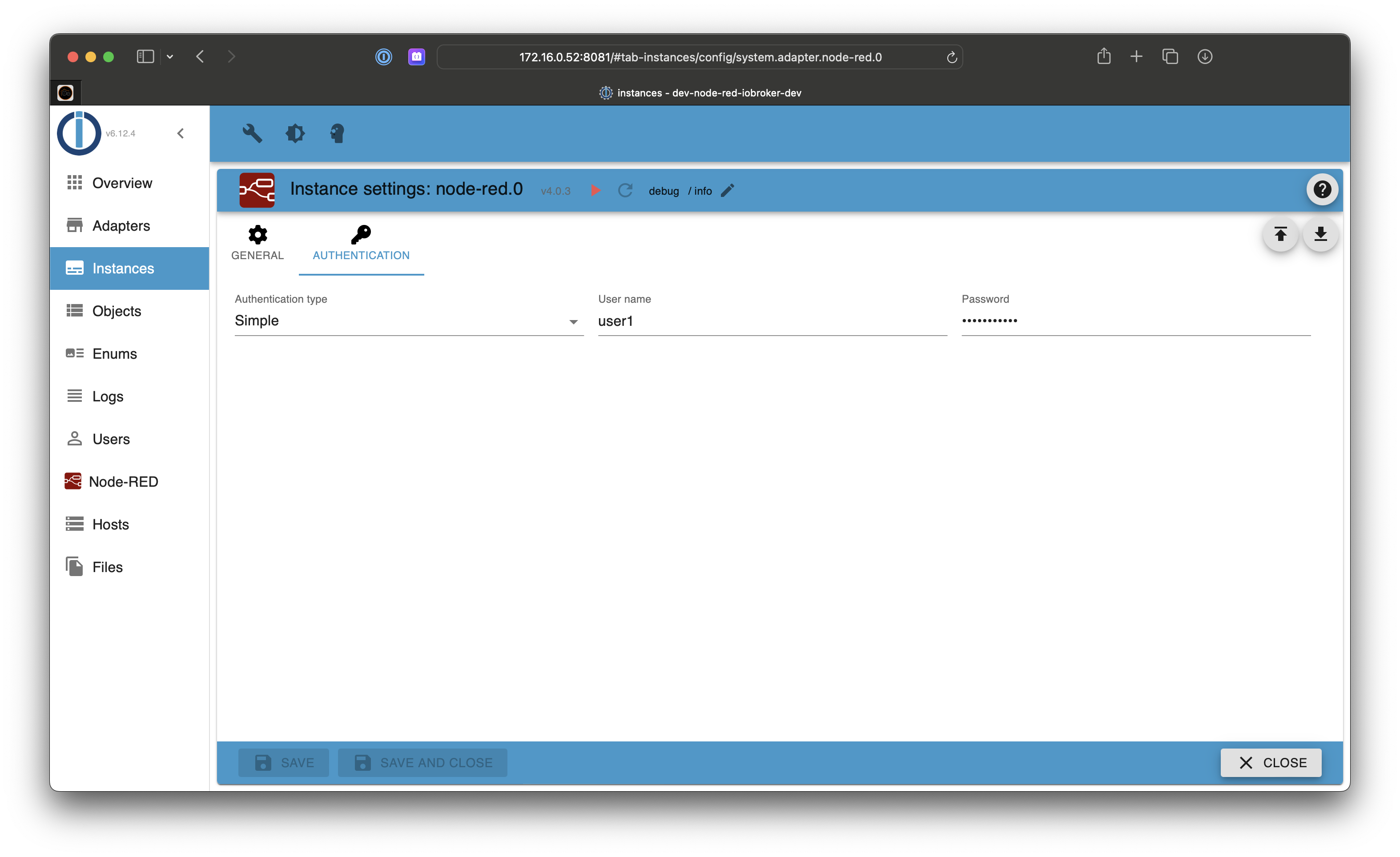Open help question mark button

click(1322, 190)
